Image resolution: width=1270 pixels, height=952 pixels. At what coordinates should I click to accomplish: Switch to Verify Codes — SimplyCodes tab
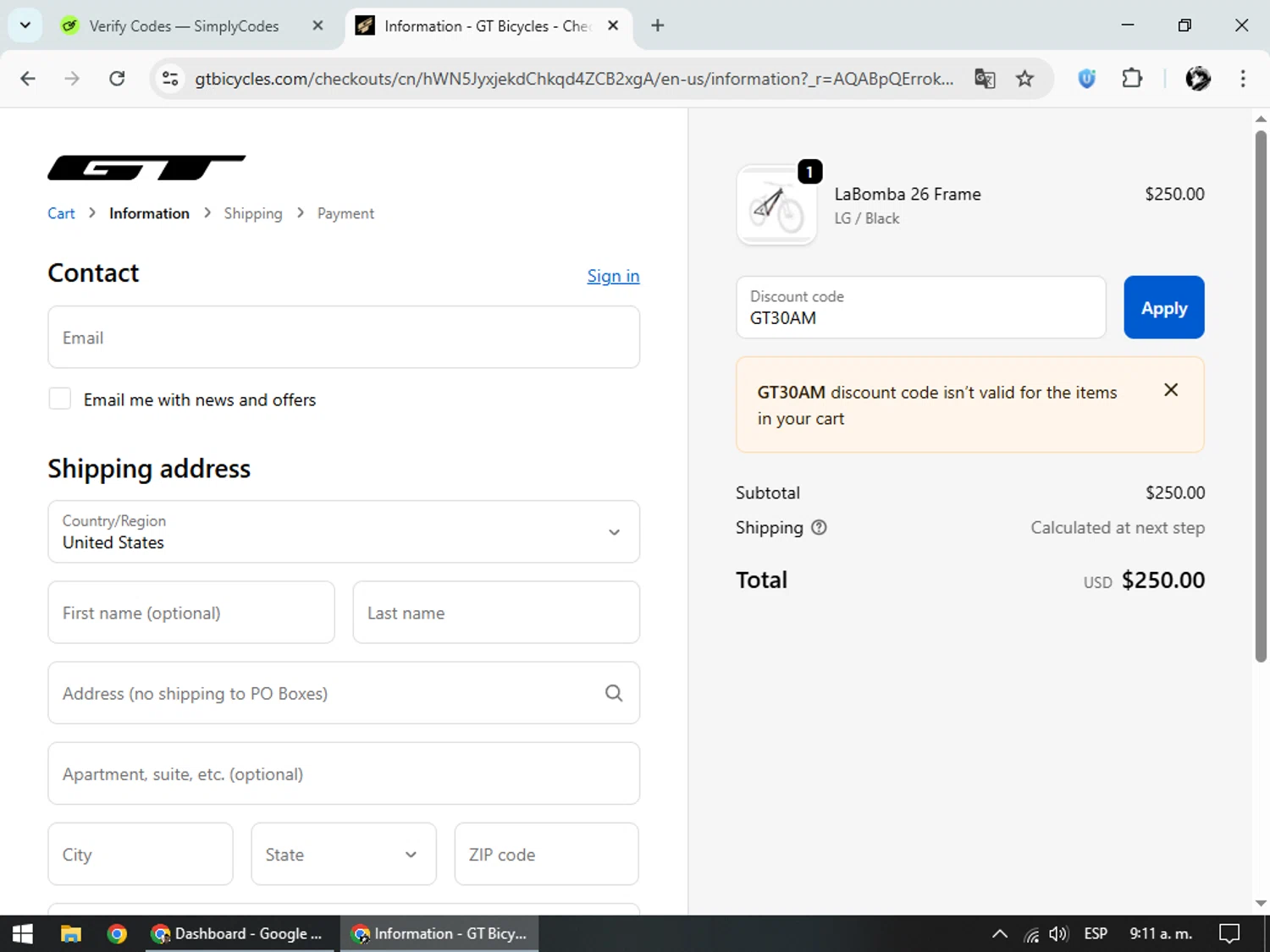pyautogui.click(x=185, y=26)
